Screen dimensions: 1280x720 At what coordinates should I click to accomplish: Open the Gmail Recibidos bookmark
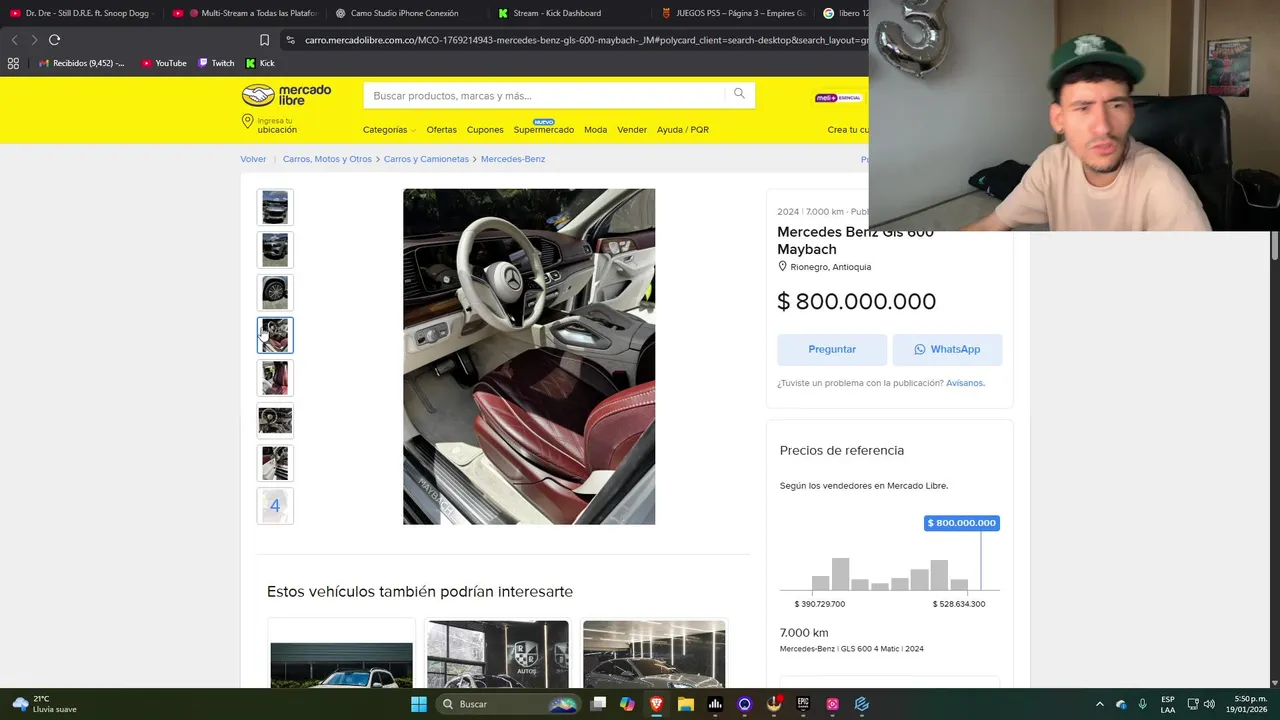click(81, 63)
